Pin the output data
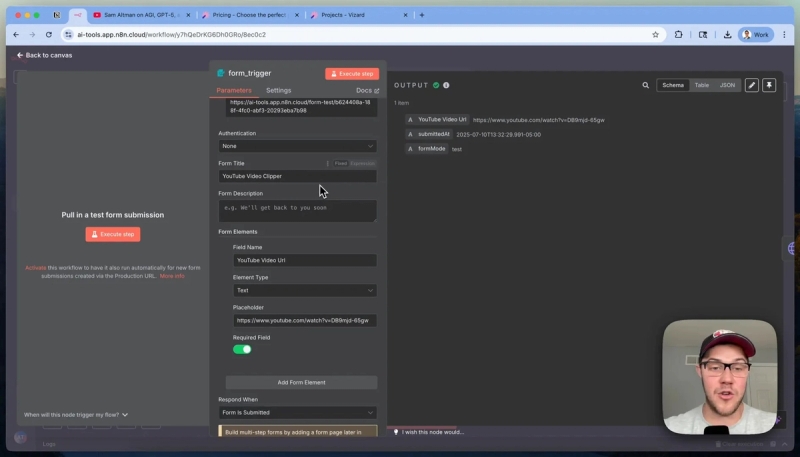Viewport: 800px width, 457px height. 769,85
